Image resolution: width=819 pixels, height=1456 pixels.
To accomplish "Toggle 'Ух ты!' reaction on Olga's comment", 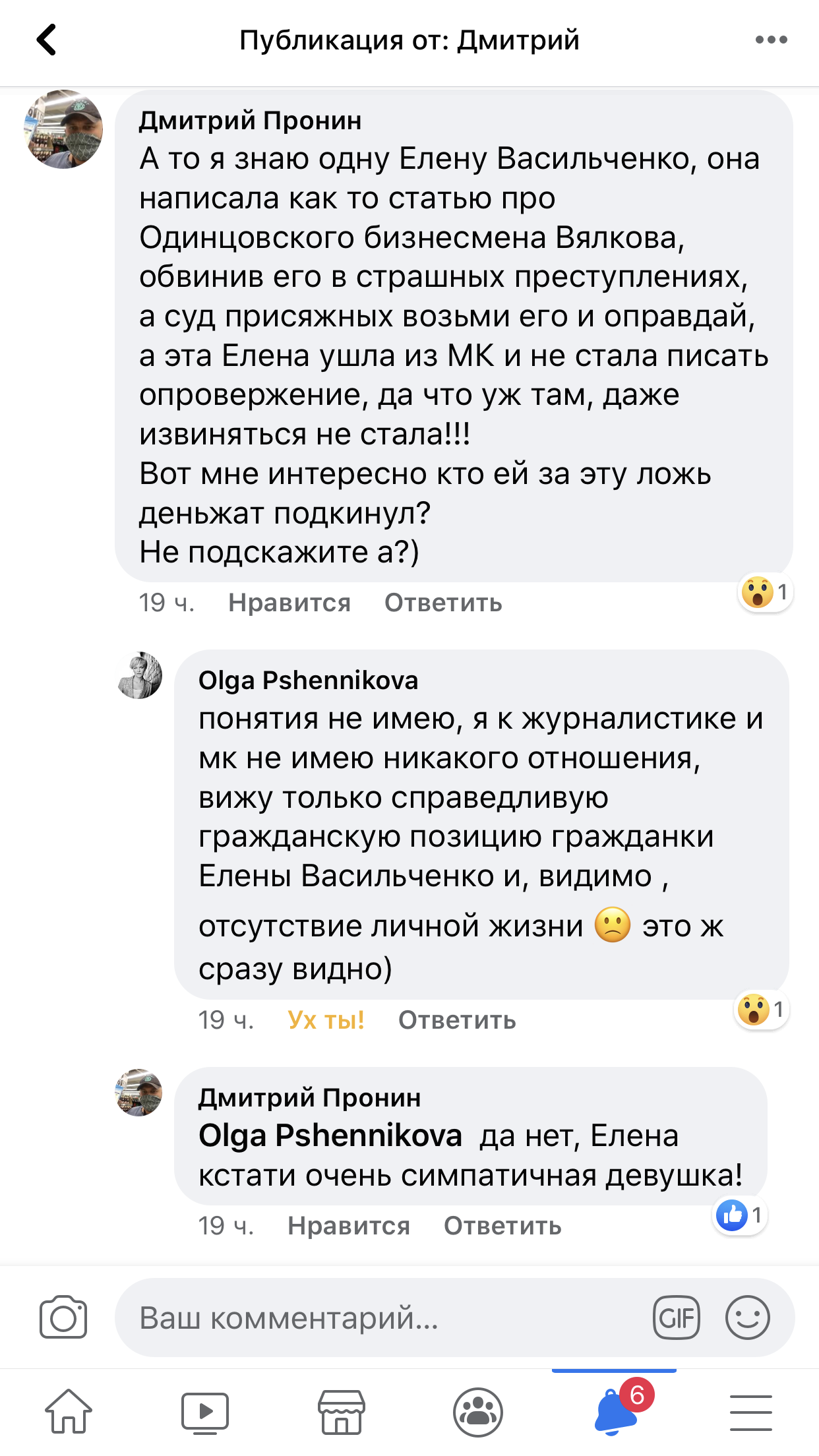I will tap(326, 1020).
